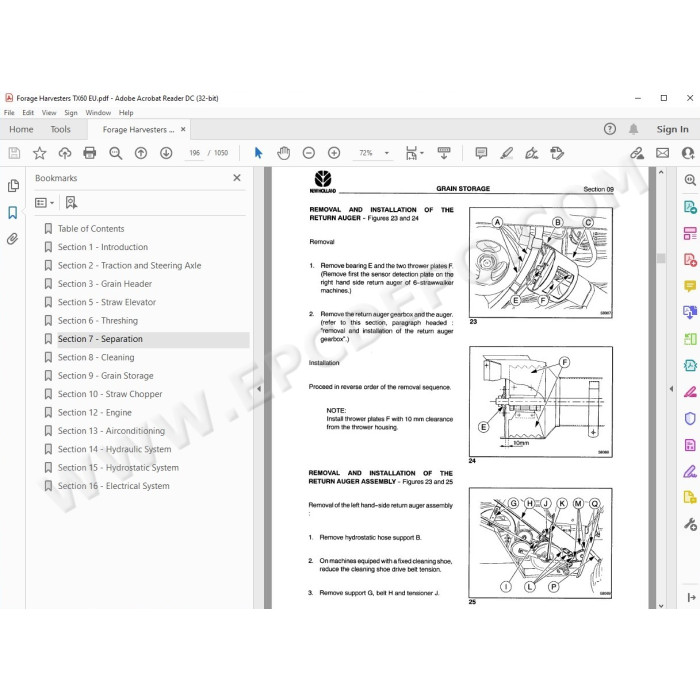Activate the hand pan tool
The width and height of the screenshot is (700, 700).
tap(283, 153)
